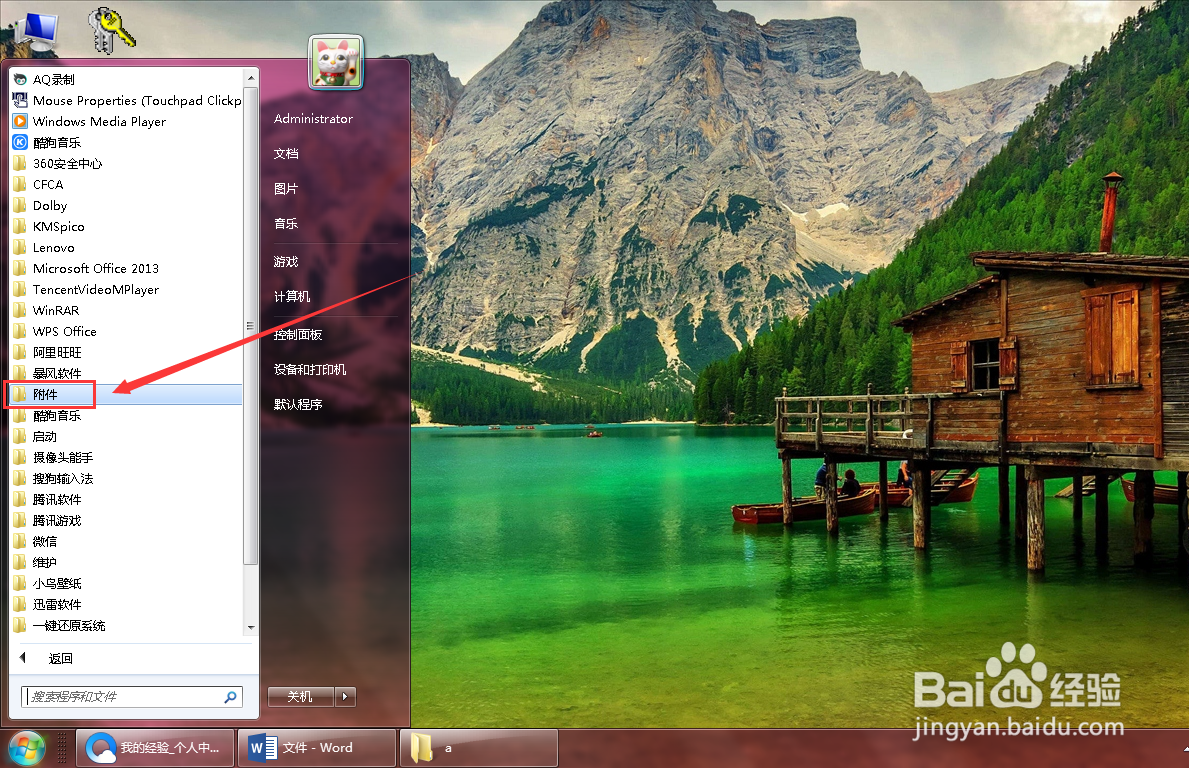
Task: Open 游戏 games link
Action: tap(286, 261)
